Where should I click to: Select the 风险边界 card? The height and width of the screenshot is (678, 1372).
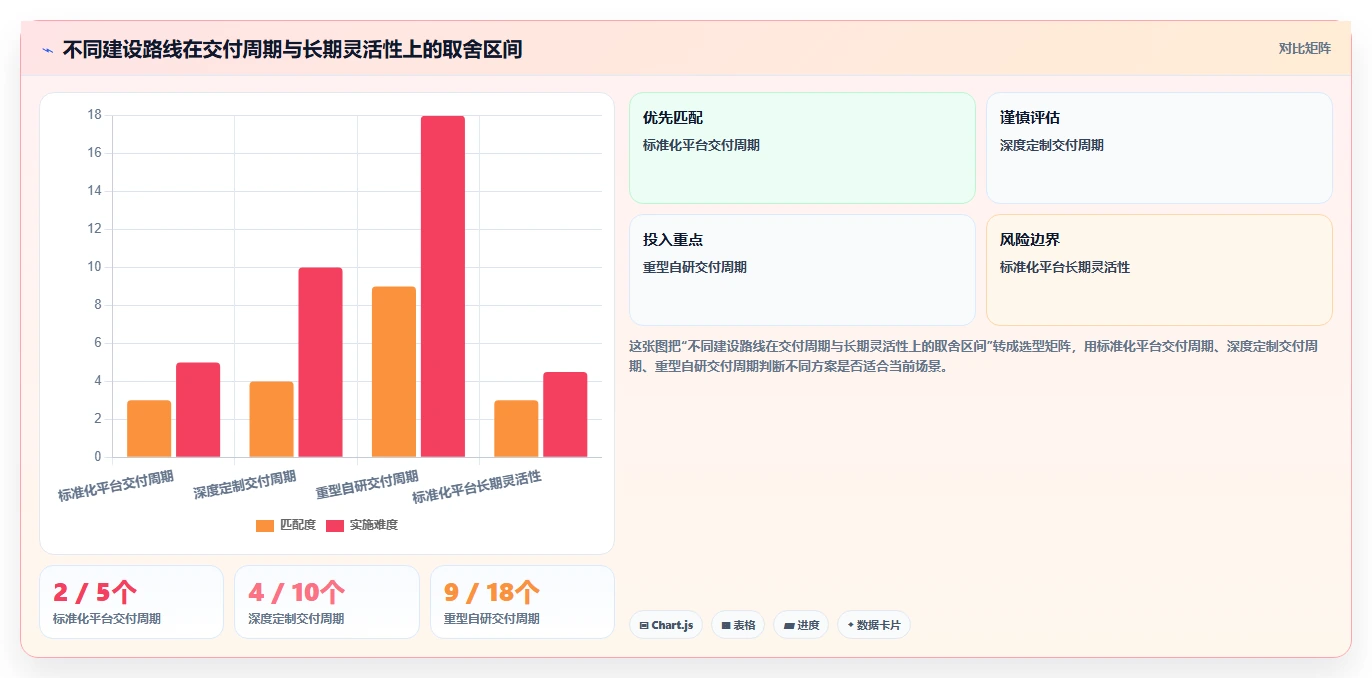tap(1159, 270)
